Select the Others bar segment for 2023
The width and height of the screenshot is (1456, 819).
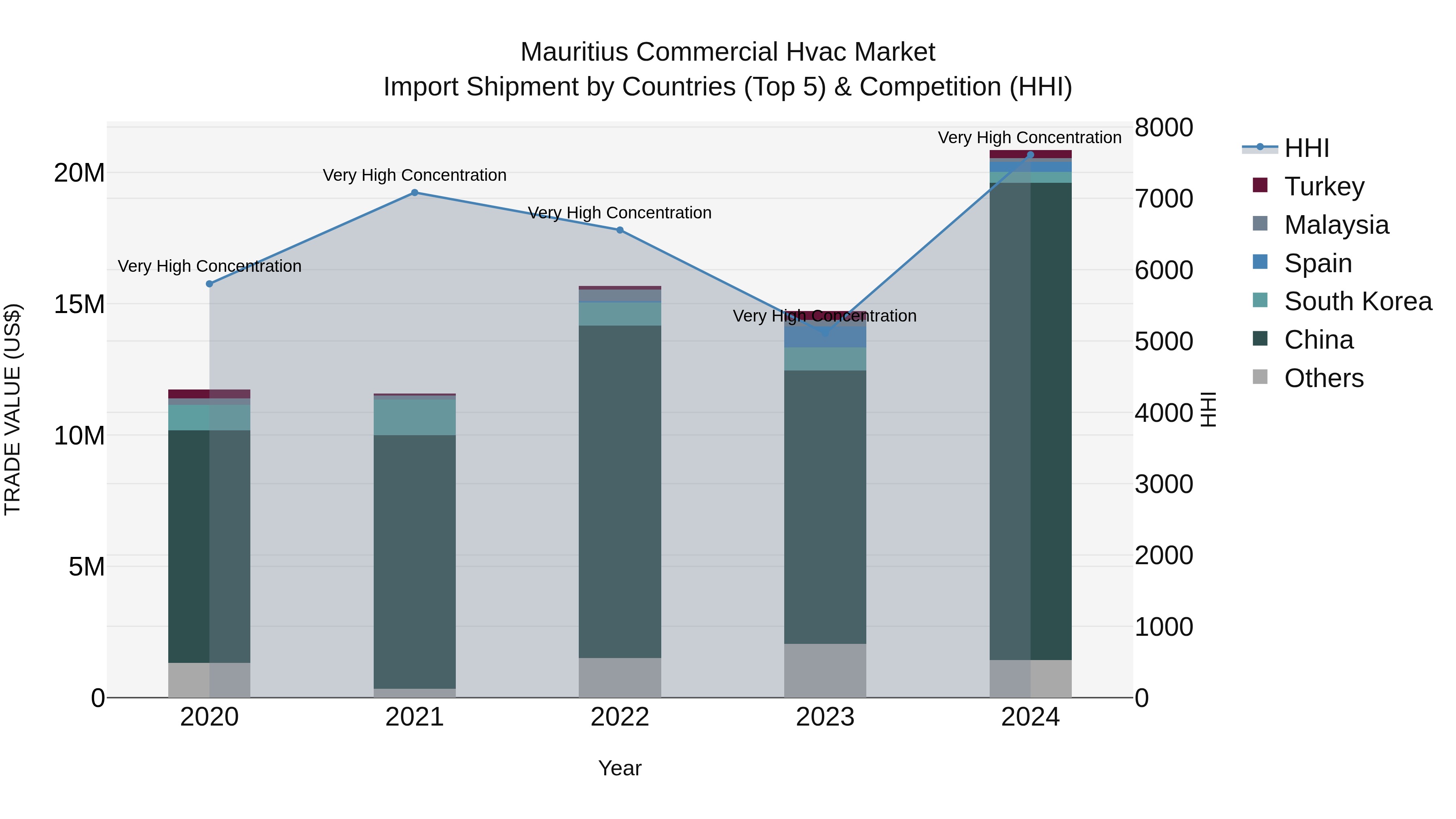[x=825, y=671]
